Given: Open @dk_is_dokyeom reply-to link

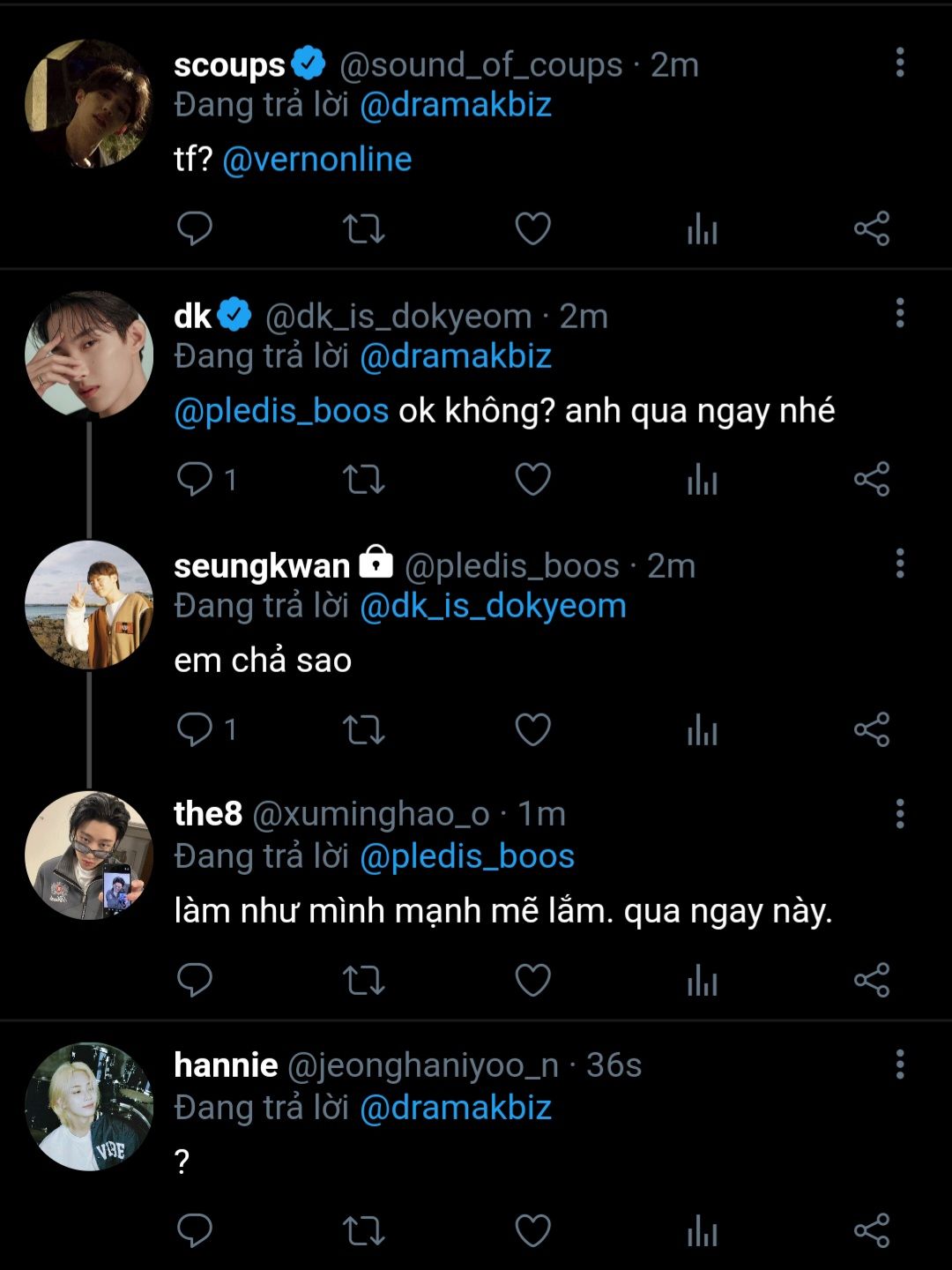Looking at the screenshot, I should coord(493,606).
